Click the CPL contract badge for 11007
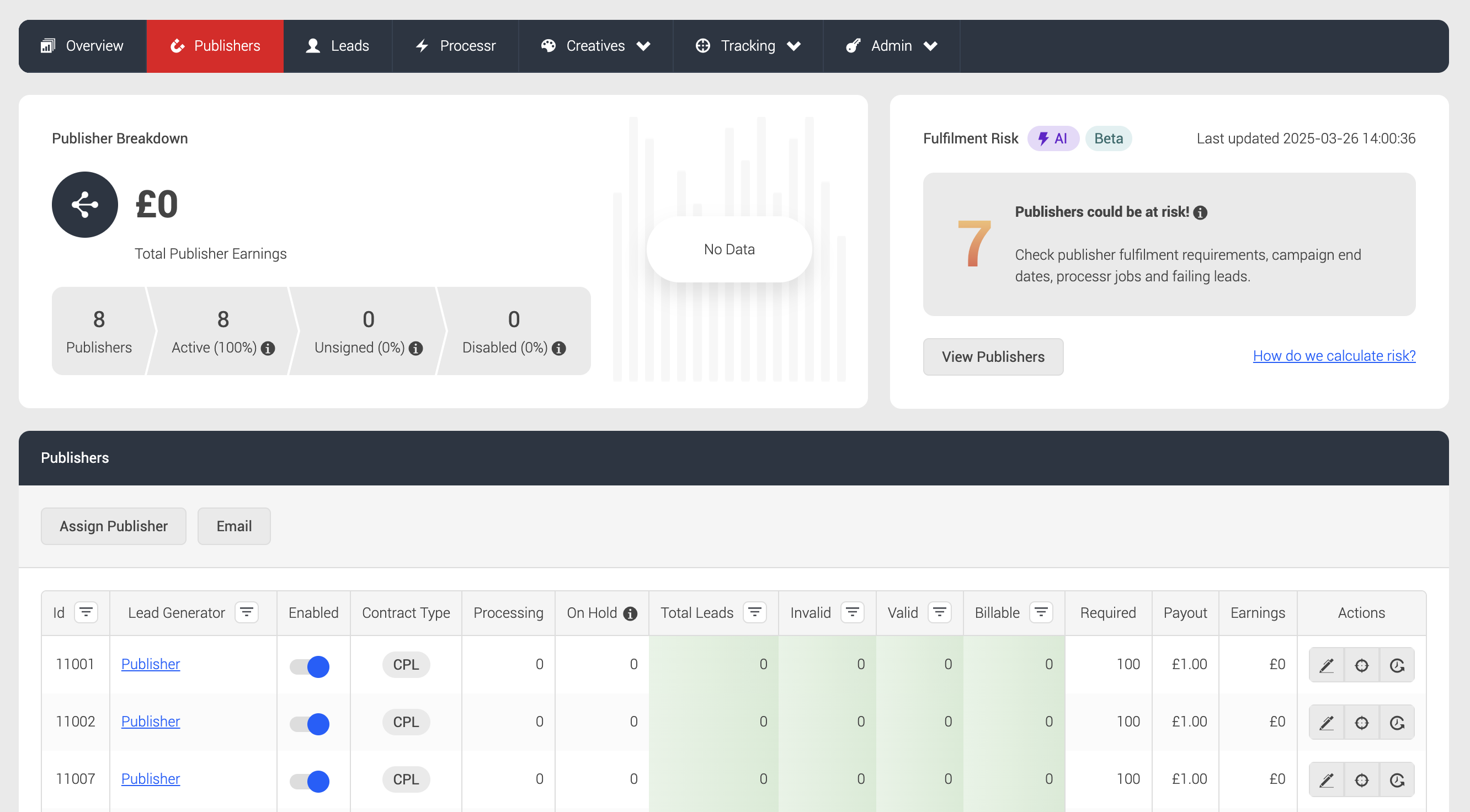This screenshot has height=812, width=1470. [406, 779]
